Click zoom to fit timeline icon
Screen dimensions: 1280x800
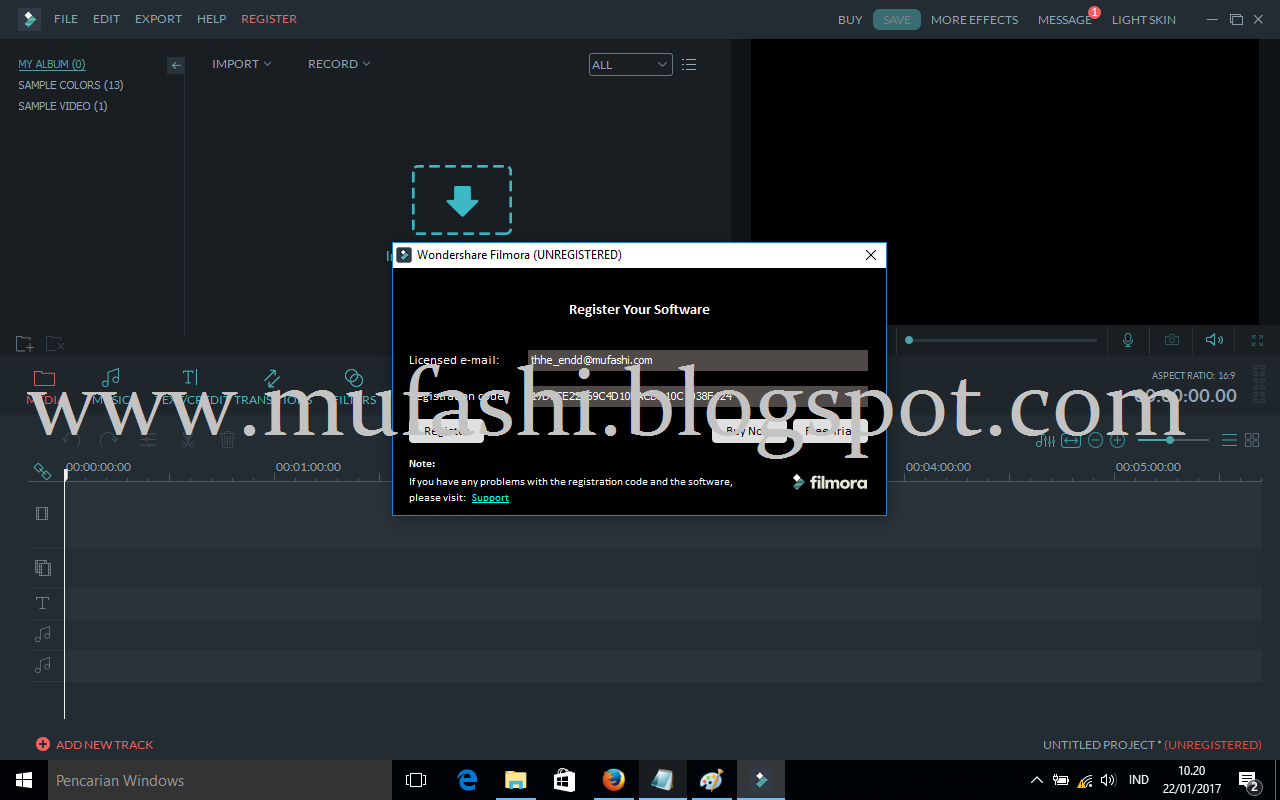1071,440
